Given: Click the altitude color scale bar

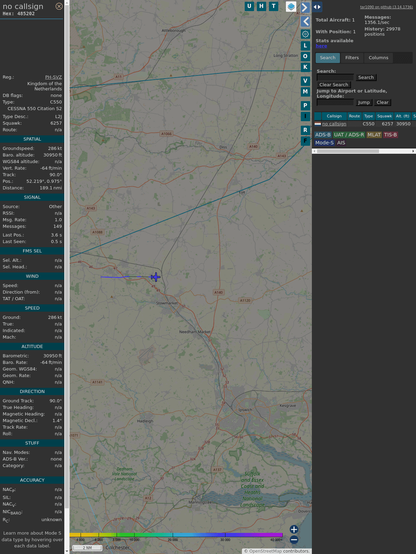Looking at the screenshot, I should (176, 535).
